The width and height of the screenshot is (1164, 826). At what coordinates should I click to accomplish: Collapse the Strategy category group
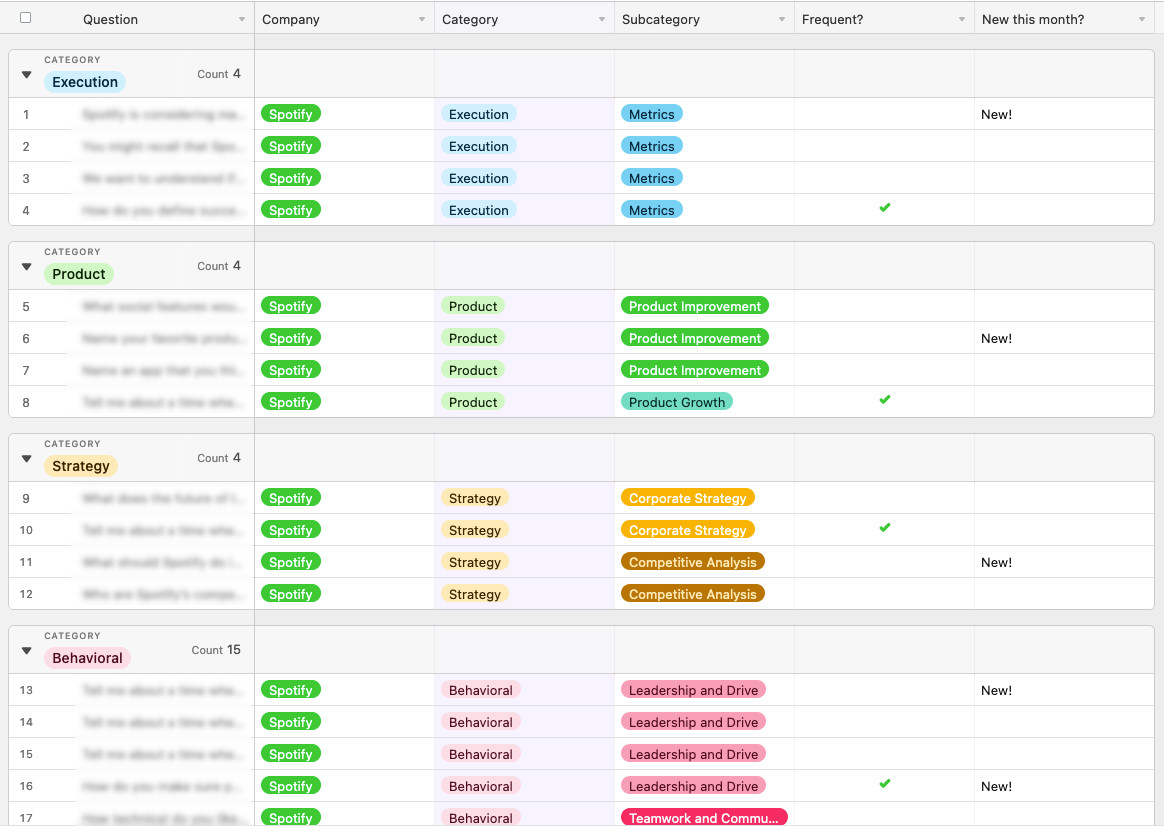[x=27, y=459]
